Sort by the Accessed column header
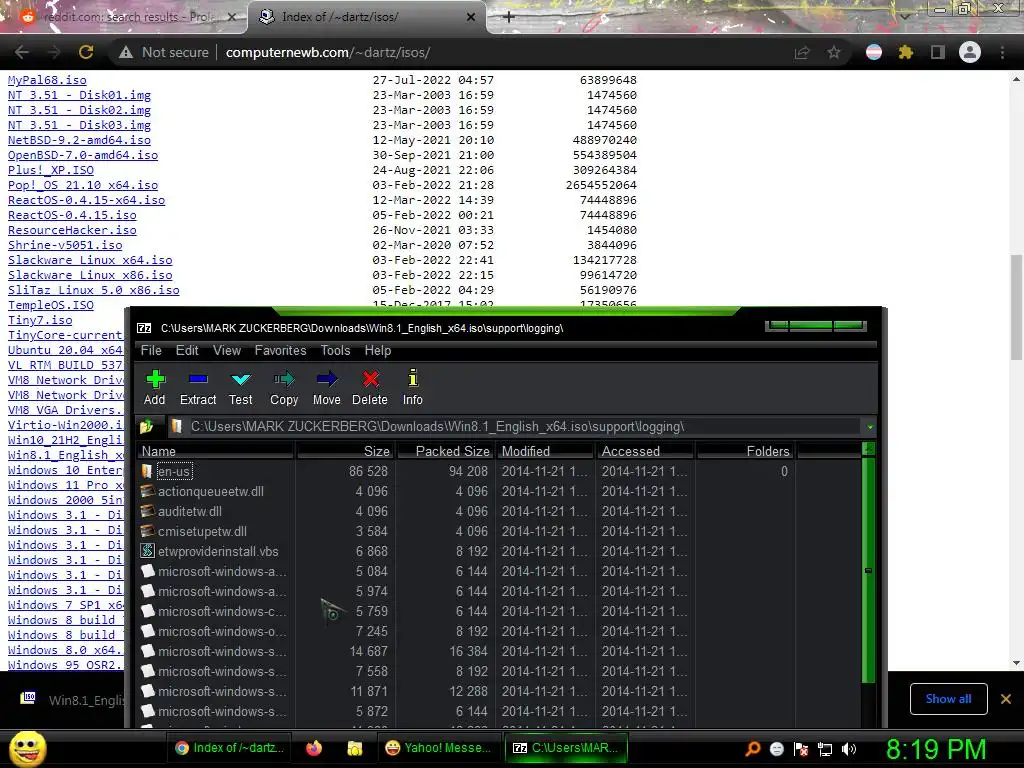The height and width of the screenshot is (768, 1024). coord(645,451)
